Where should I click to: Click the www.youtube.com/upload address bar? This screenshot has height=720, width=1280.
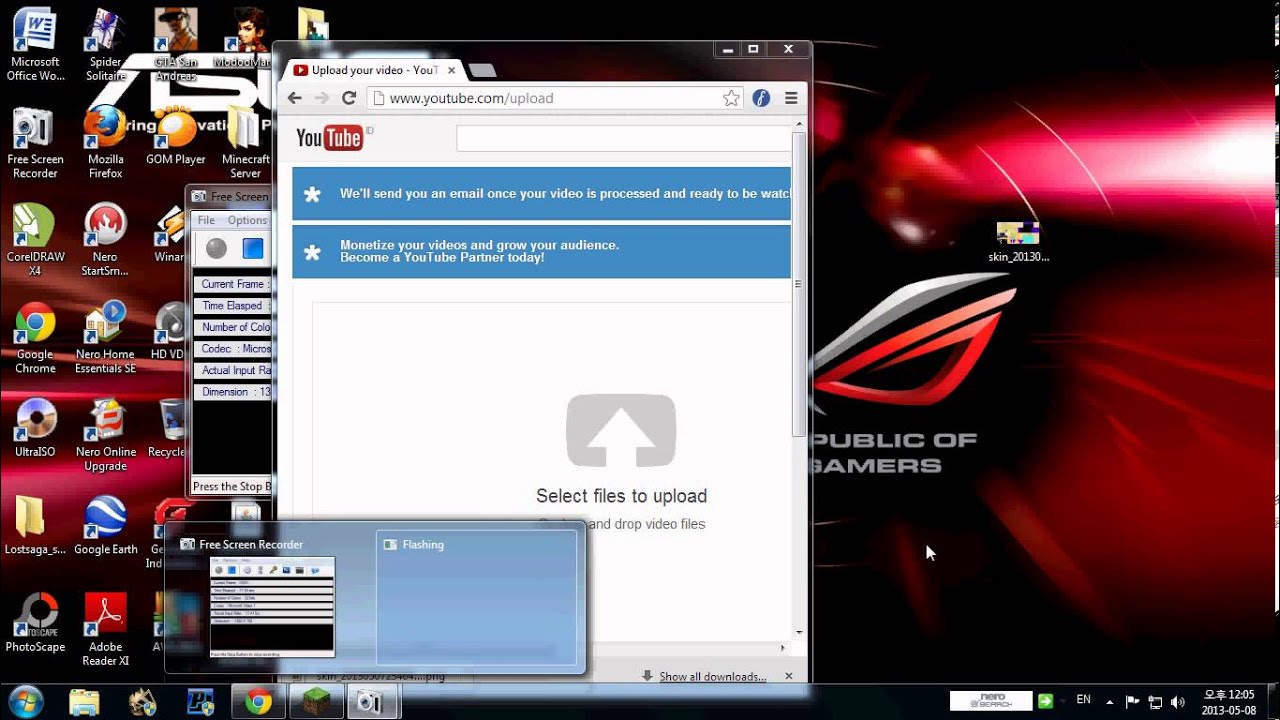(x=555, y=98)
